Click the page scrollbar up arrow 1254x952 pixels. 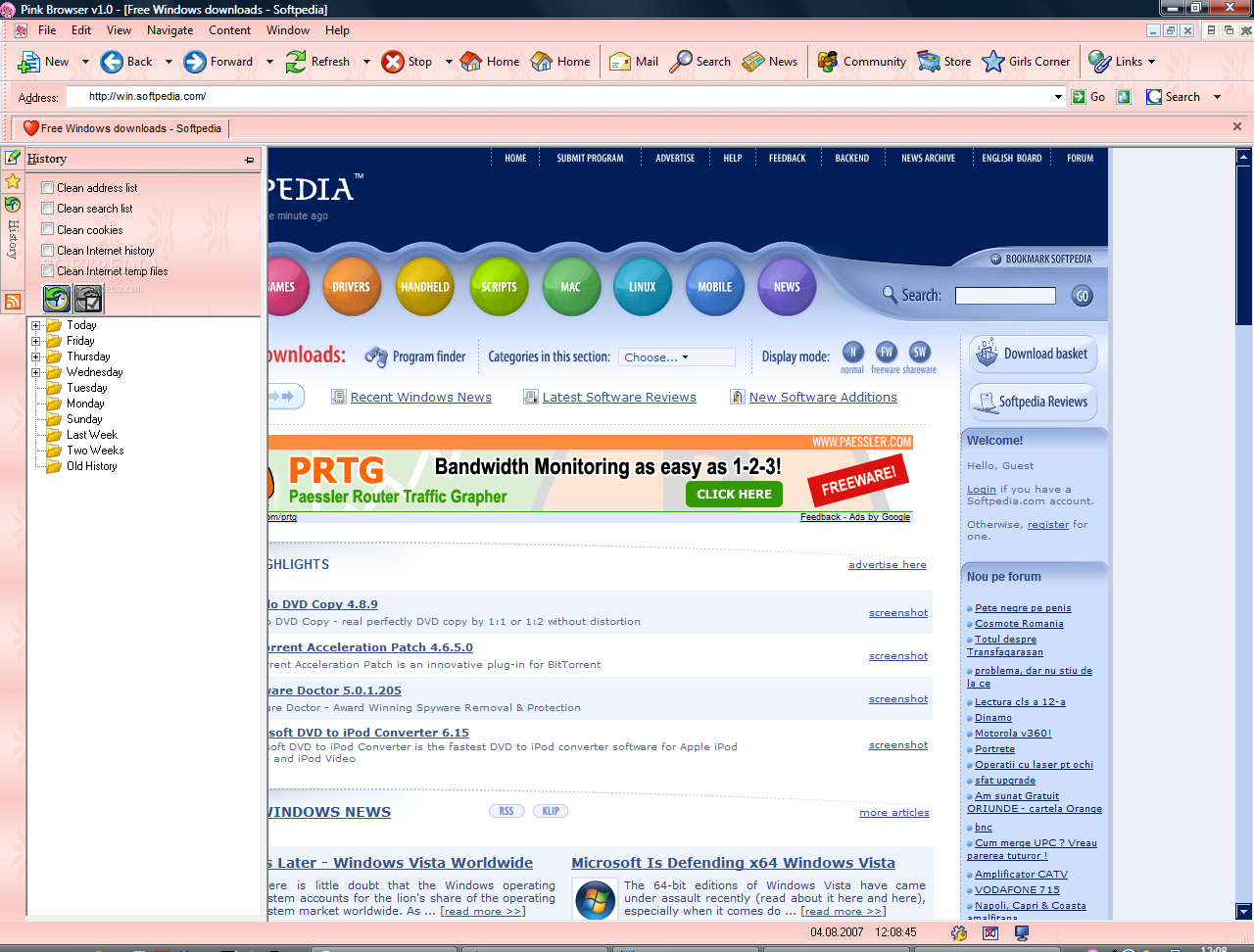click(x=1244, y=157)
